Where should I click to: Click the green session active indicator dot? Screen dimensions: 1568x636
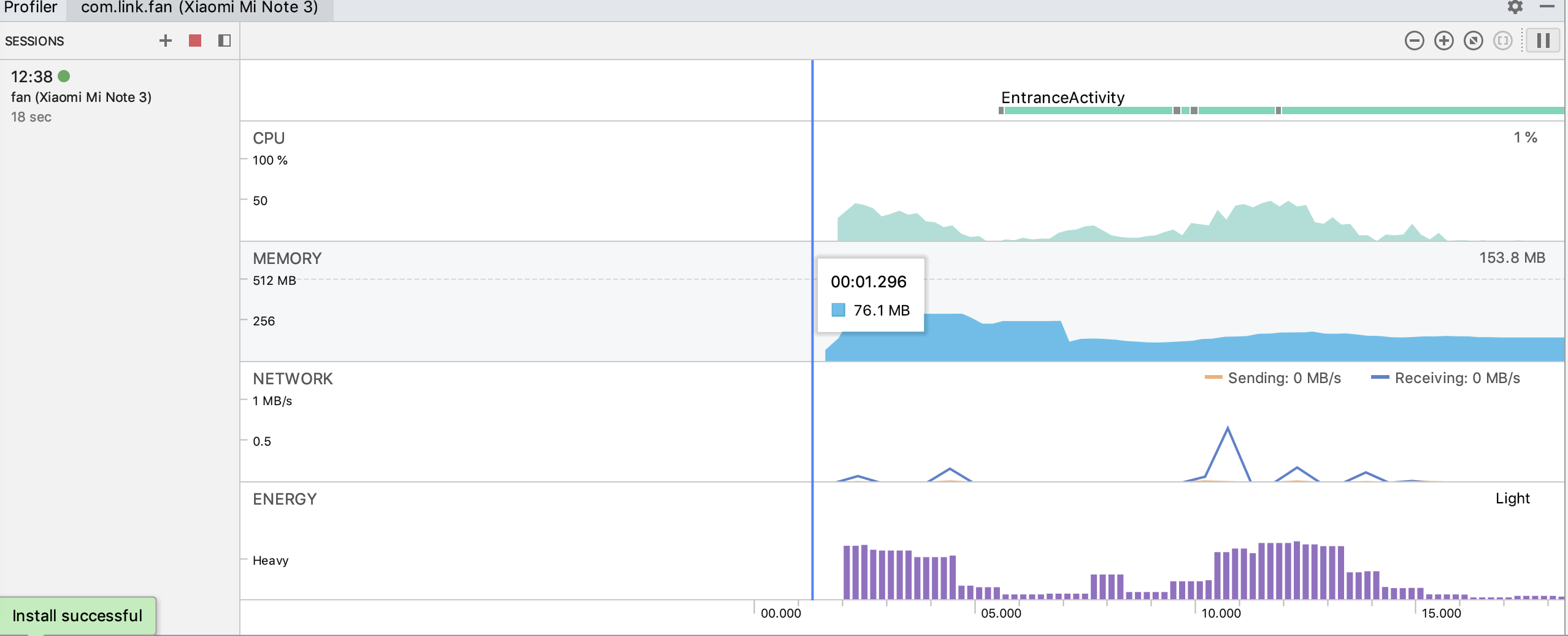coord(64,76)
